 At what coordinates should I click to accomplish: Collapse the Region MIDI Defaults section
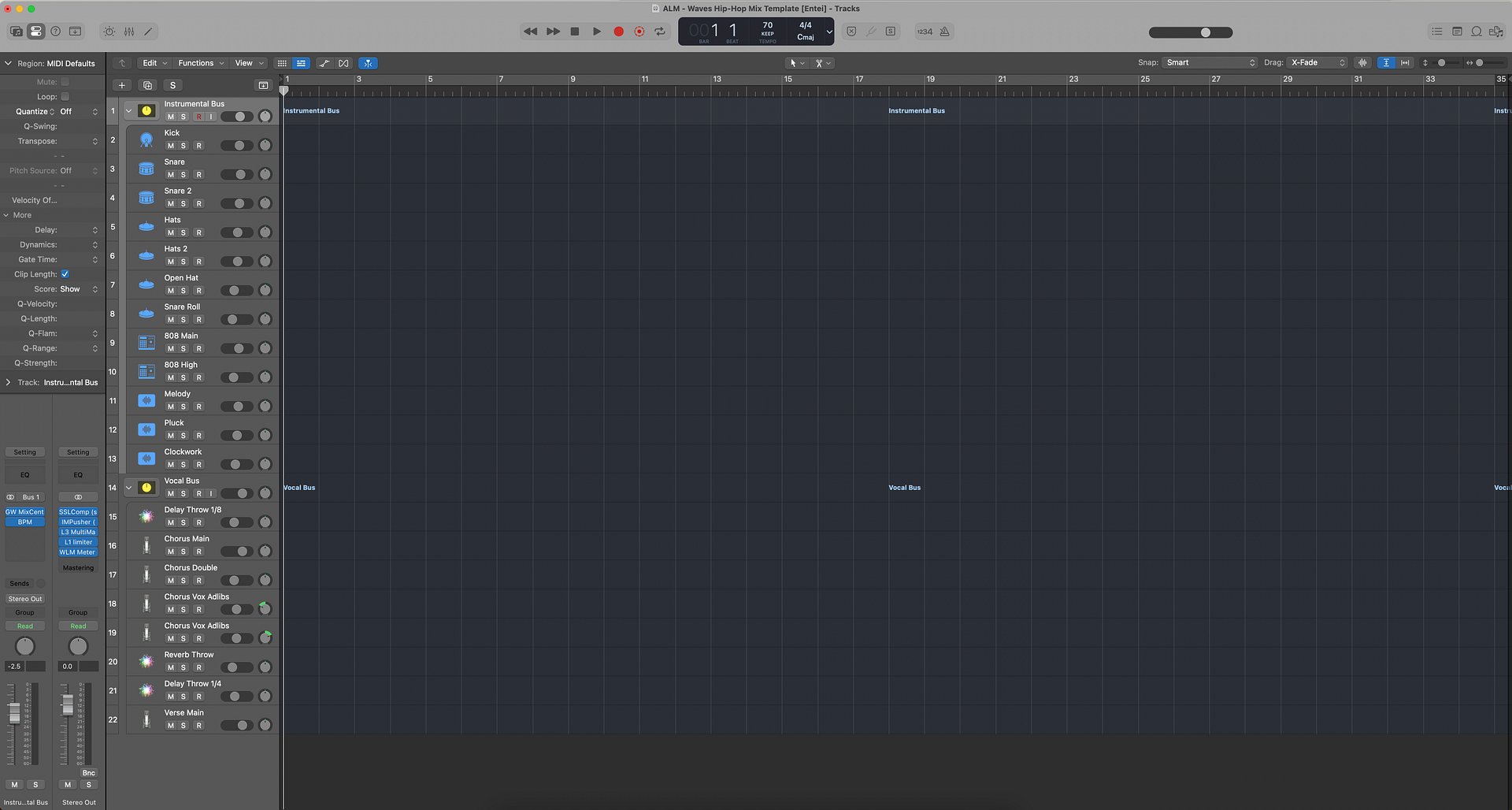click(x=8, y=63)
